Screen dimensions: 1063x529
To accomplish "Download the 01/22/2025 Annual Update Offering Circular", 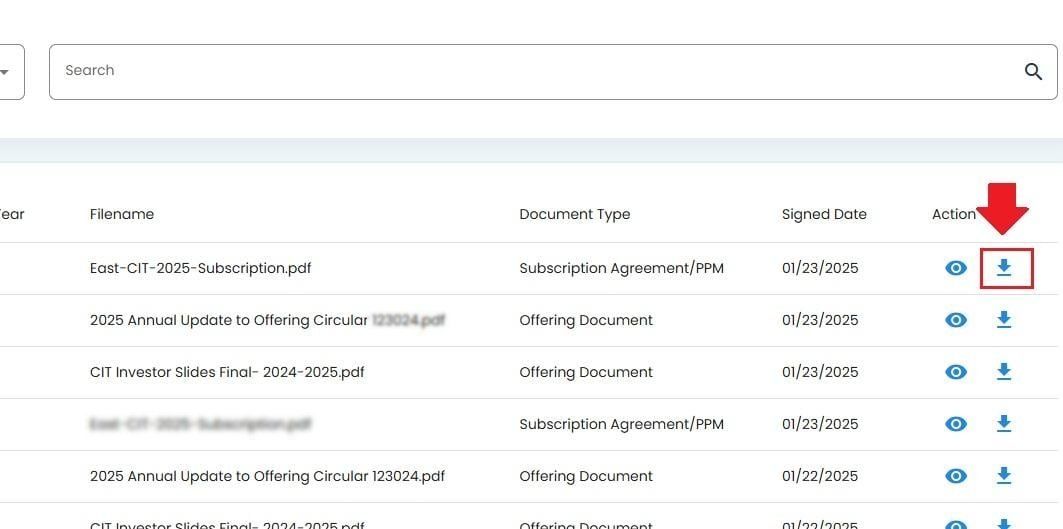I will pos(1004,476).
